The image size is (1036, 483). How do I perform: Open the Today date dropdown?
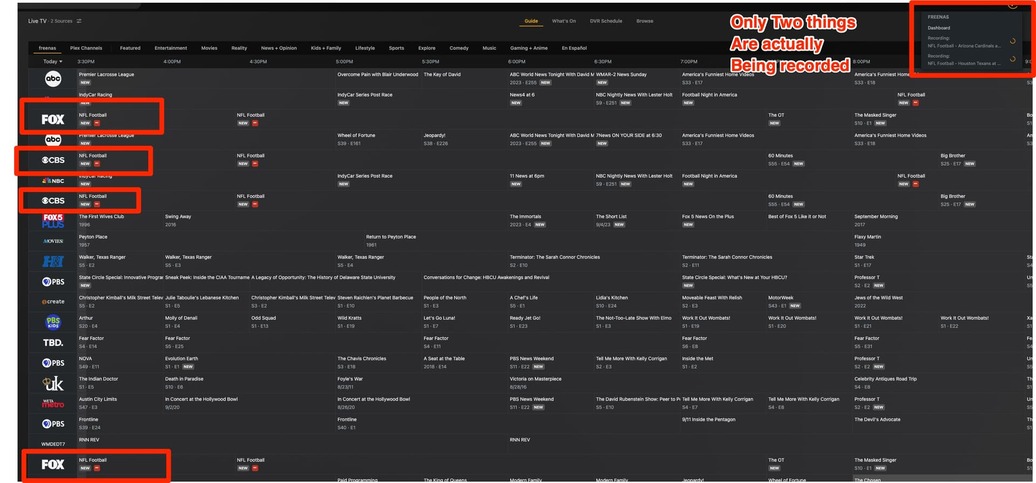tap(53, 61)
